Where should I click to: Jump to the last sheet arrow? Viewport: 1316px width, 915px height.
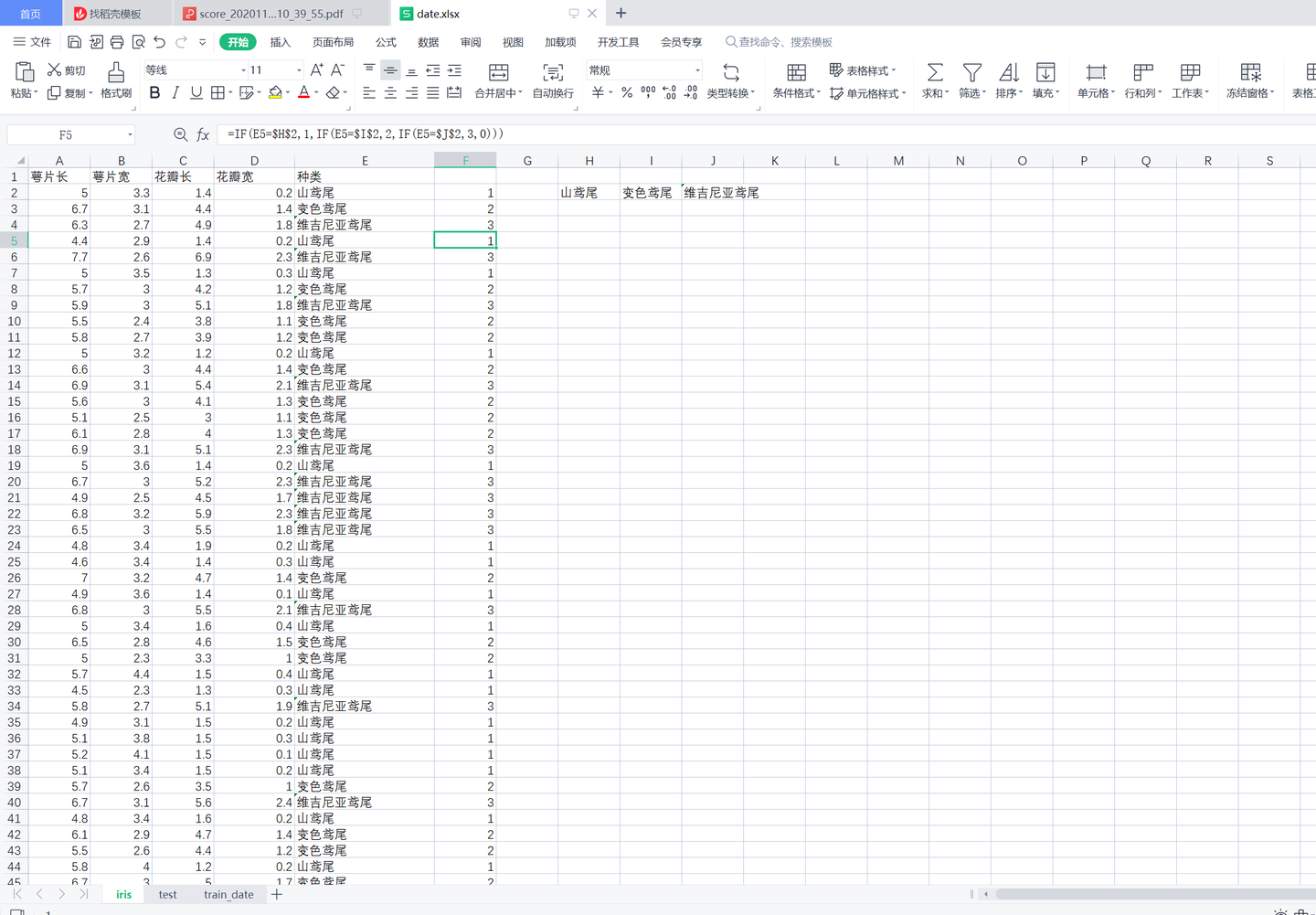click(83, 894)
